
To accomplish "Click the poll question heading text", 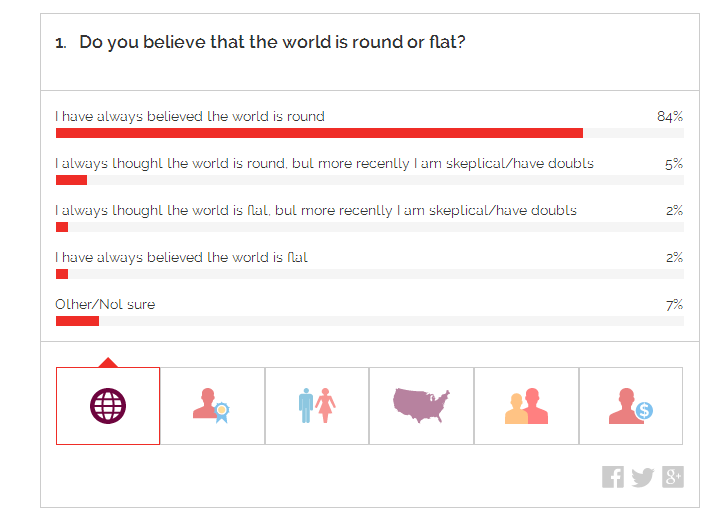I will (x=272, y=42).
